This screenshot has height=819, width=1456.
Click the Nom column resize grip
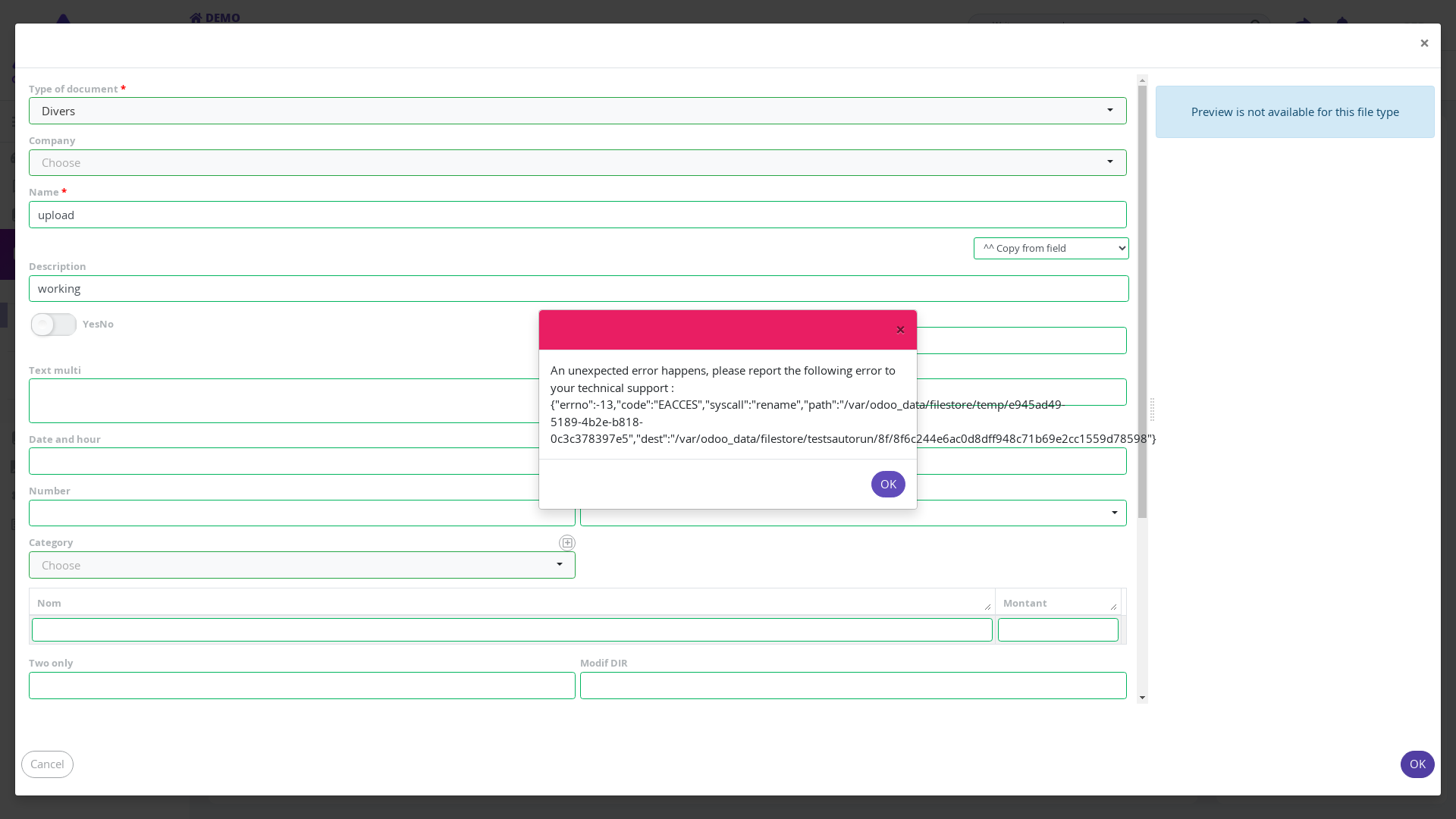[987, 607]
